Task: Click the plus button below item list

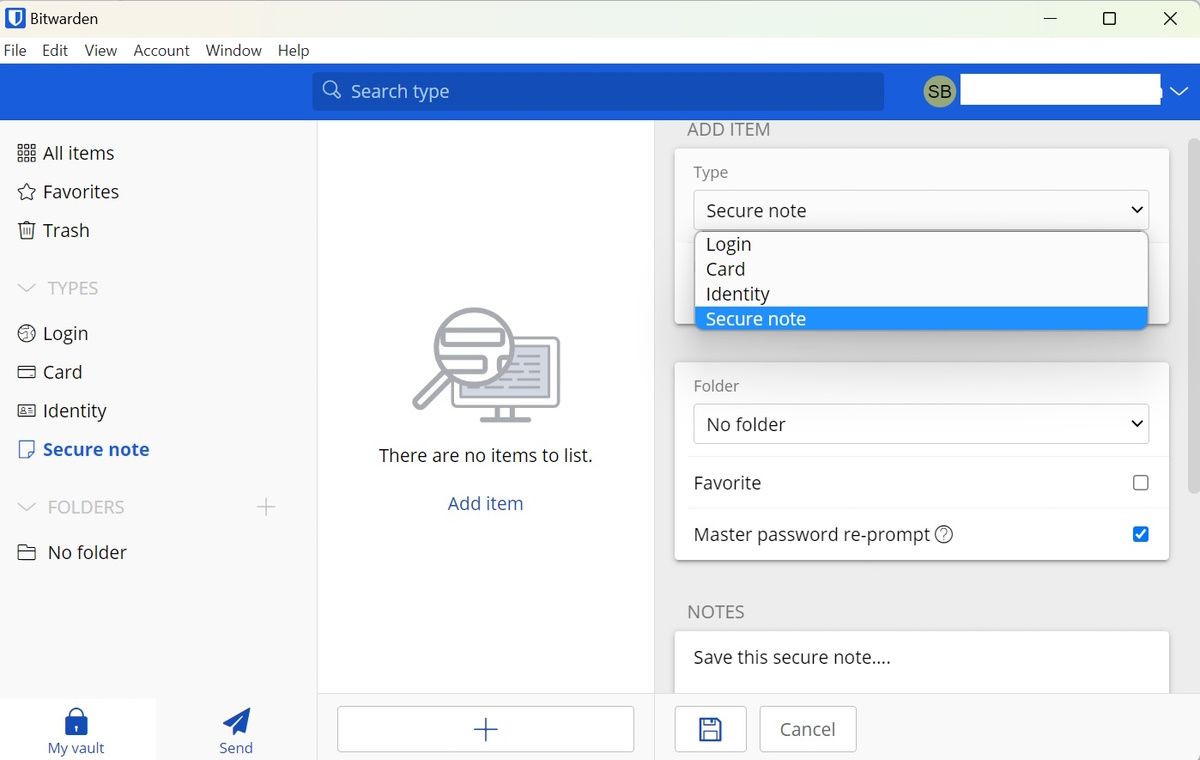Action: coord(485,729)
